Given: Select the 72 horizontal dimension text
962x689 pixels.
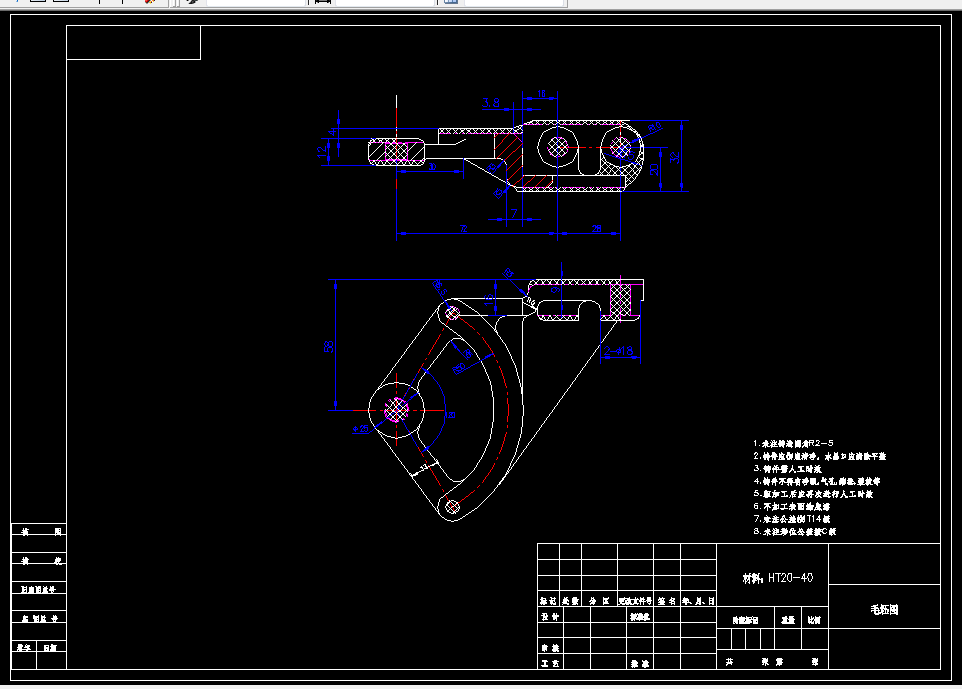Looking at the screenshot, I should pos(464,229).
